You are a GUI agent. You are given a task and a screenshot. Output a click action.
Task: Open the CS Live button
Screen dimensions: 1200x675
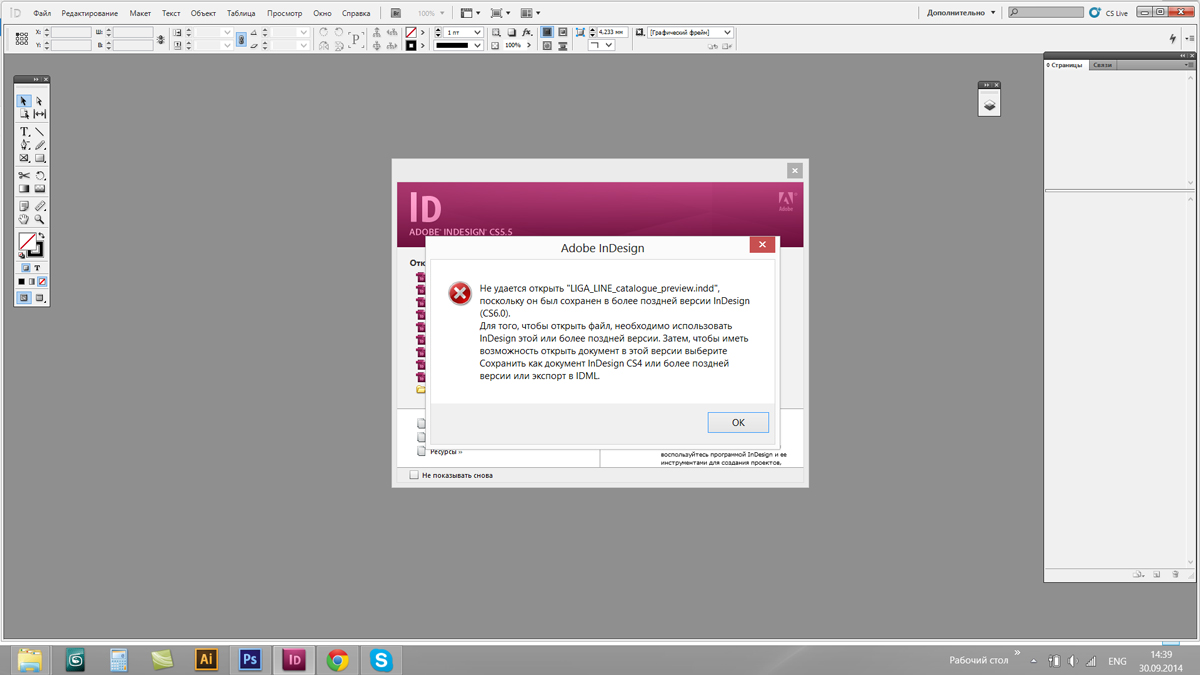pyautogui.click(x=1108, y=13)
